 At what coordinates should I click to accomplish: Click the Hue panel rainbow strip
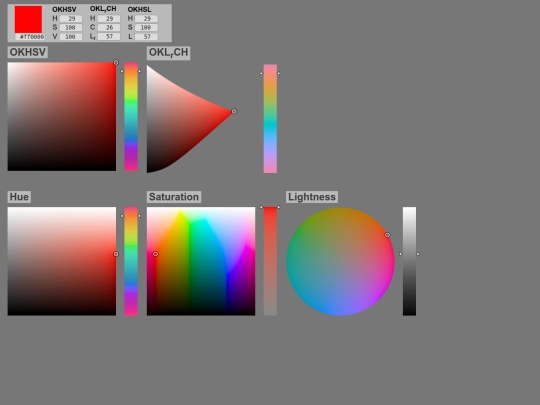point(131,261)
